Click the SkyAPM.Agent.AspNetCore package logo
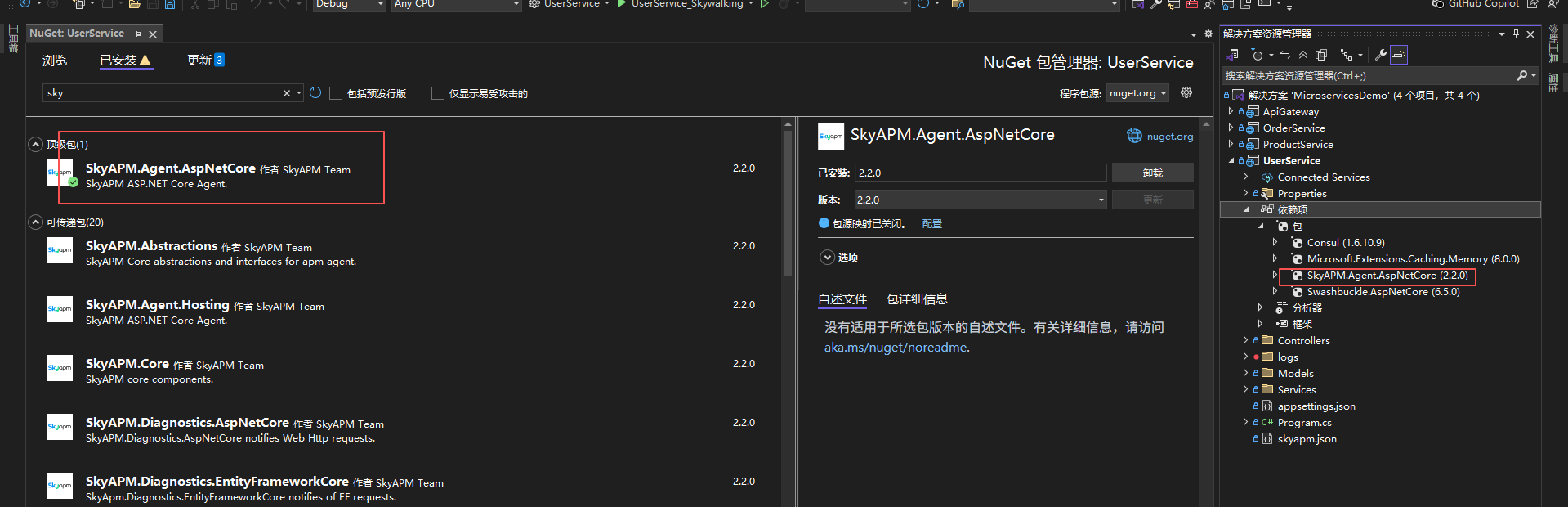1568x507 pixels. pos(831,137)
